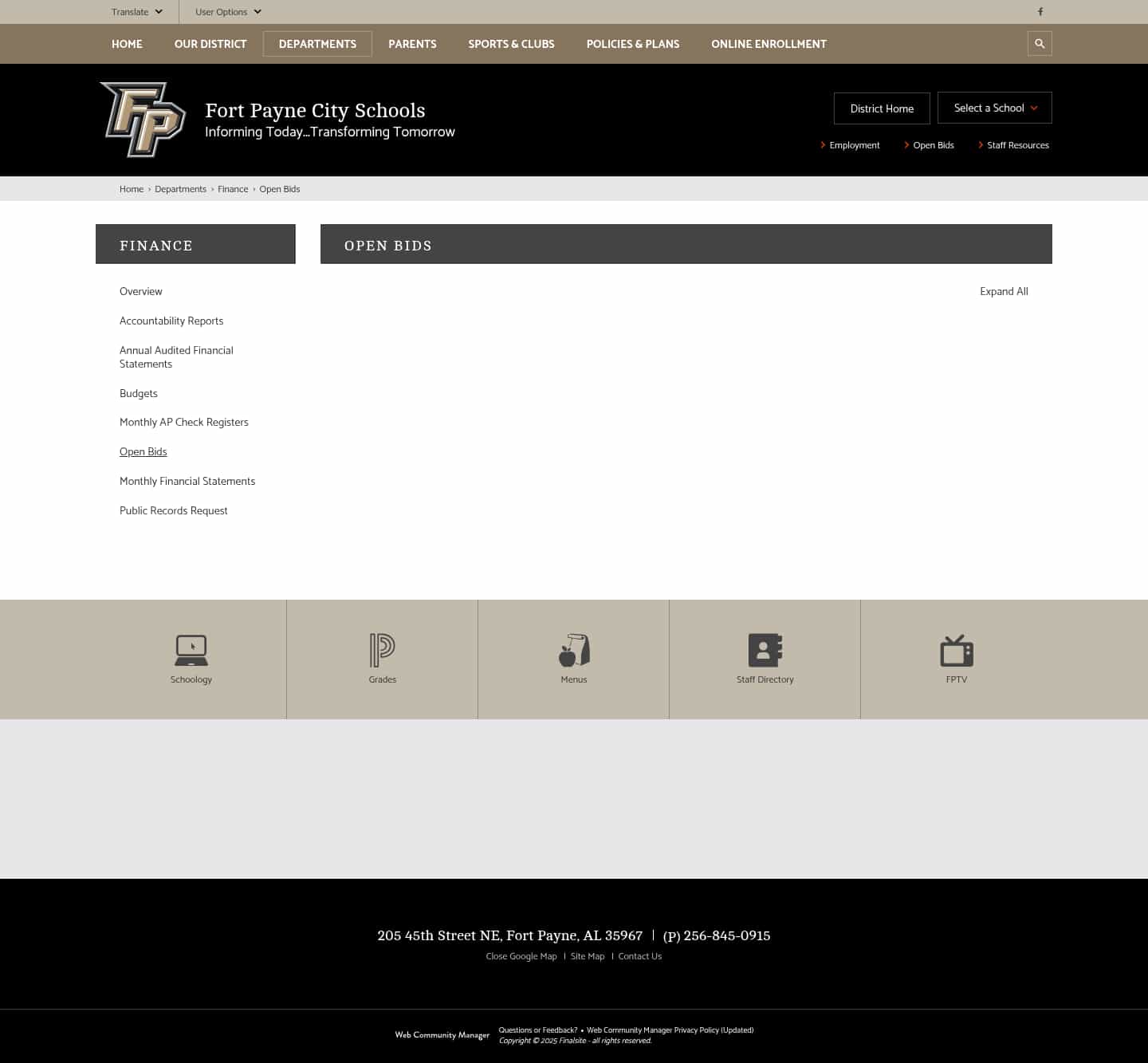Click the Fort Payne City Schools title

tap(315, 110)
